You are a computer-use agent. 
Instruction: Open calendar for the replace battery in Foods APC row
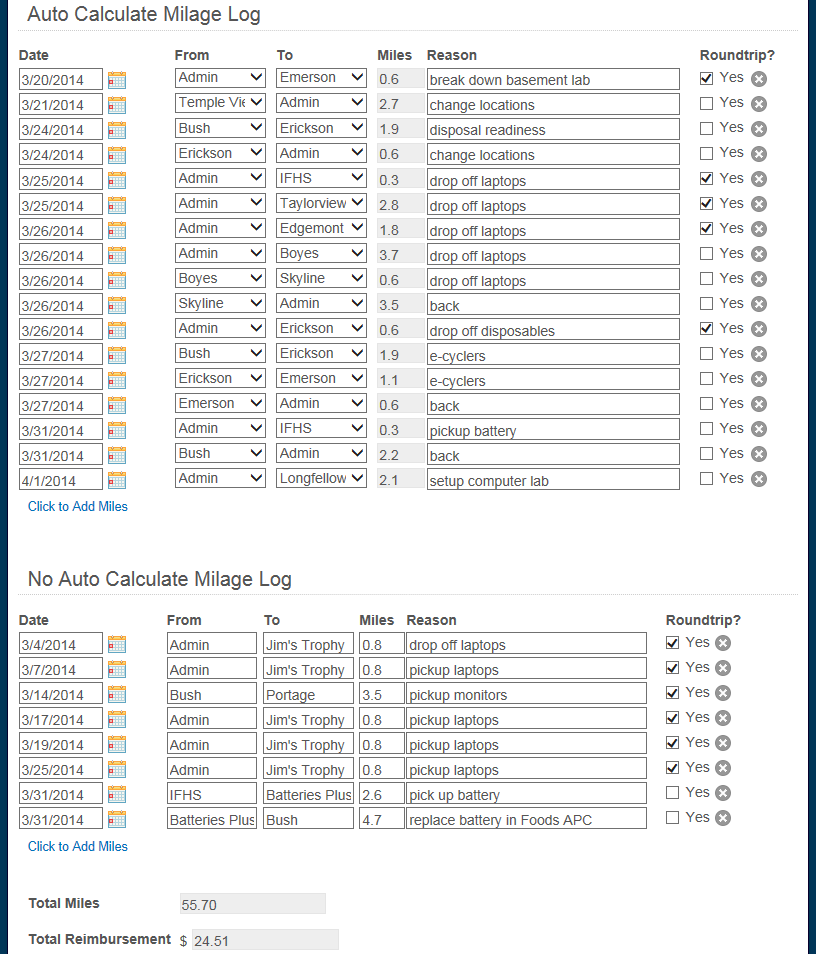[117, 820]
